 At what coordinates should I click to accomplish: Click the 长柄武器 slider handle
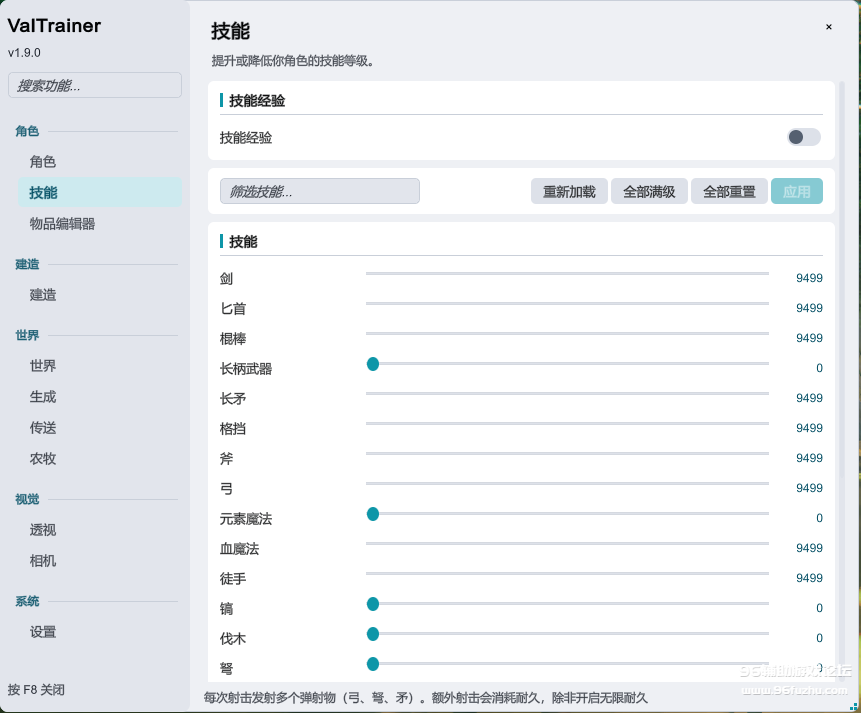tap(373, 364)
